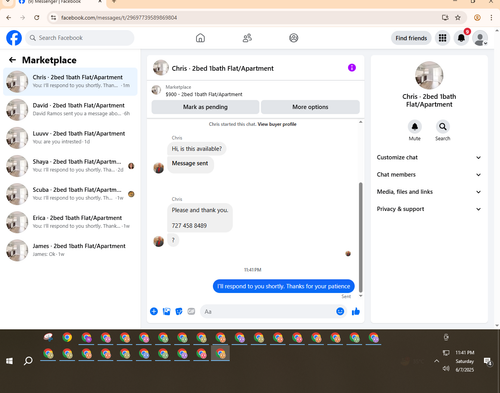This screenshot has height=393, width=500.
Task: Choose a GIF in the composer
Action: click(x=191, y=311)
